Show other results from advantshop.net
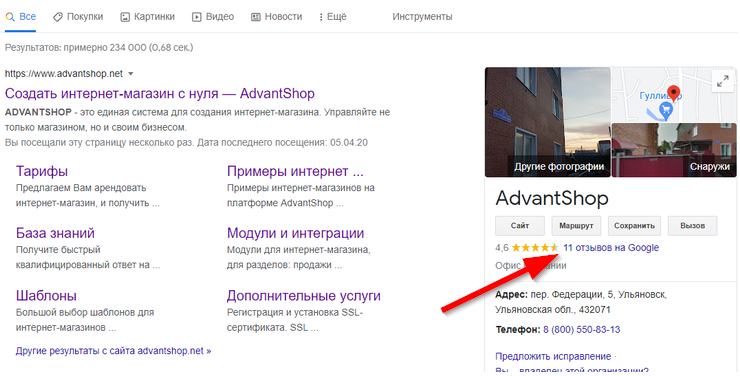The height and width of the screenshot is (376, 740). click(x=113, y=351)
